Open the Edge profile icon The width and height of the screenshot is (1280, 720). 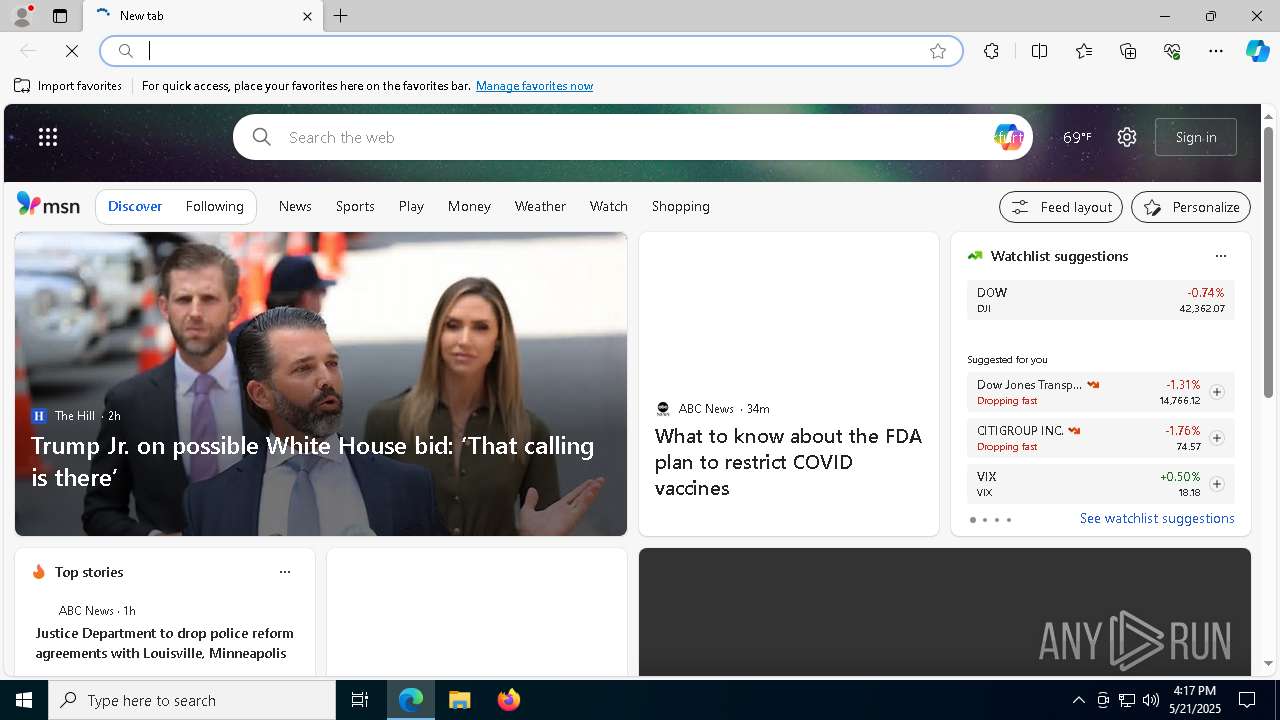click(x=21, y=16)
